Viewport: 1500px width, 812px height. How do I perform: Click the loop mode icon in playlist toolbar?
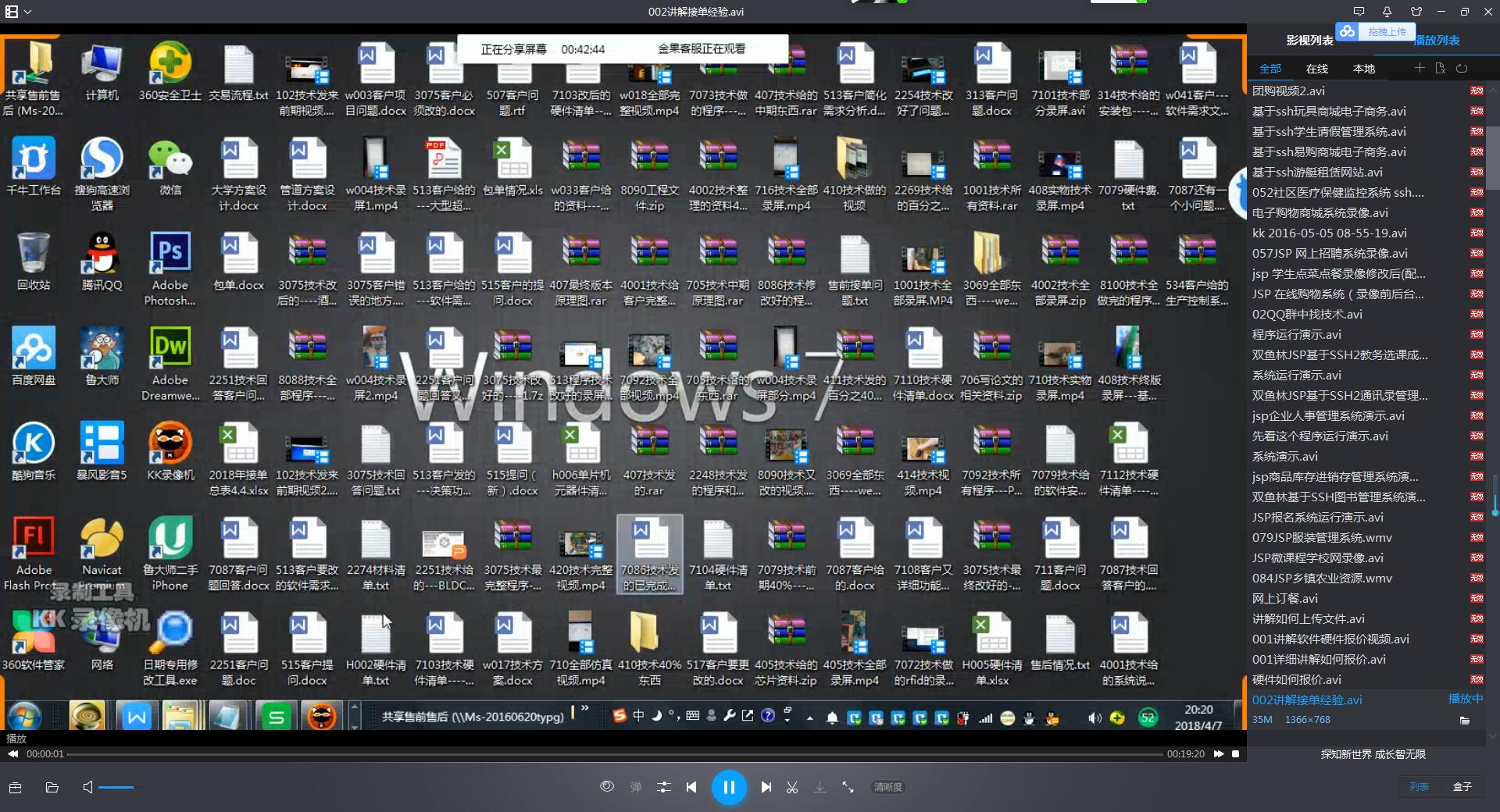click(1462, 68)
